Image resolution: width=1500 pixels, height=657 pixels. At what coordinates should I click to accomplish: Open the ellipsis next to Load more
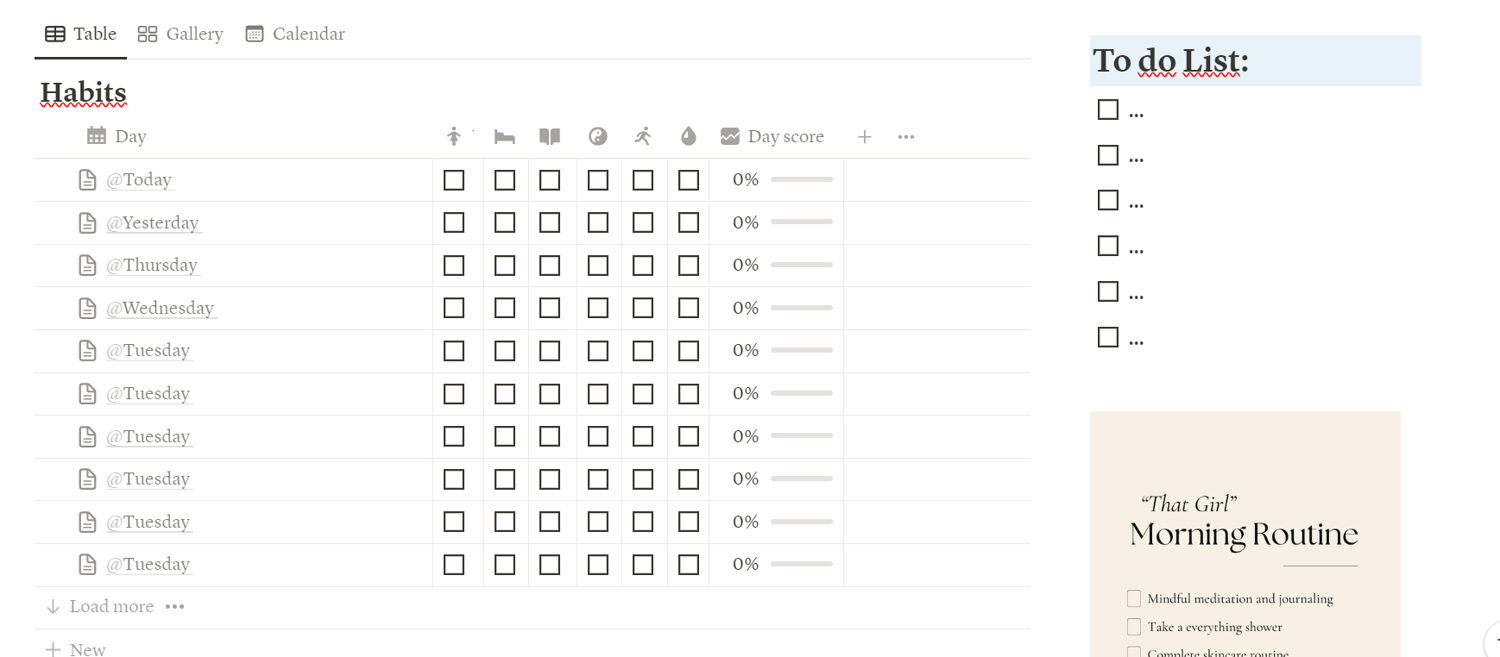[x=175, y=606]
